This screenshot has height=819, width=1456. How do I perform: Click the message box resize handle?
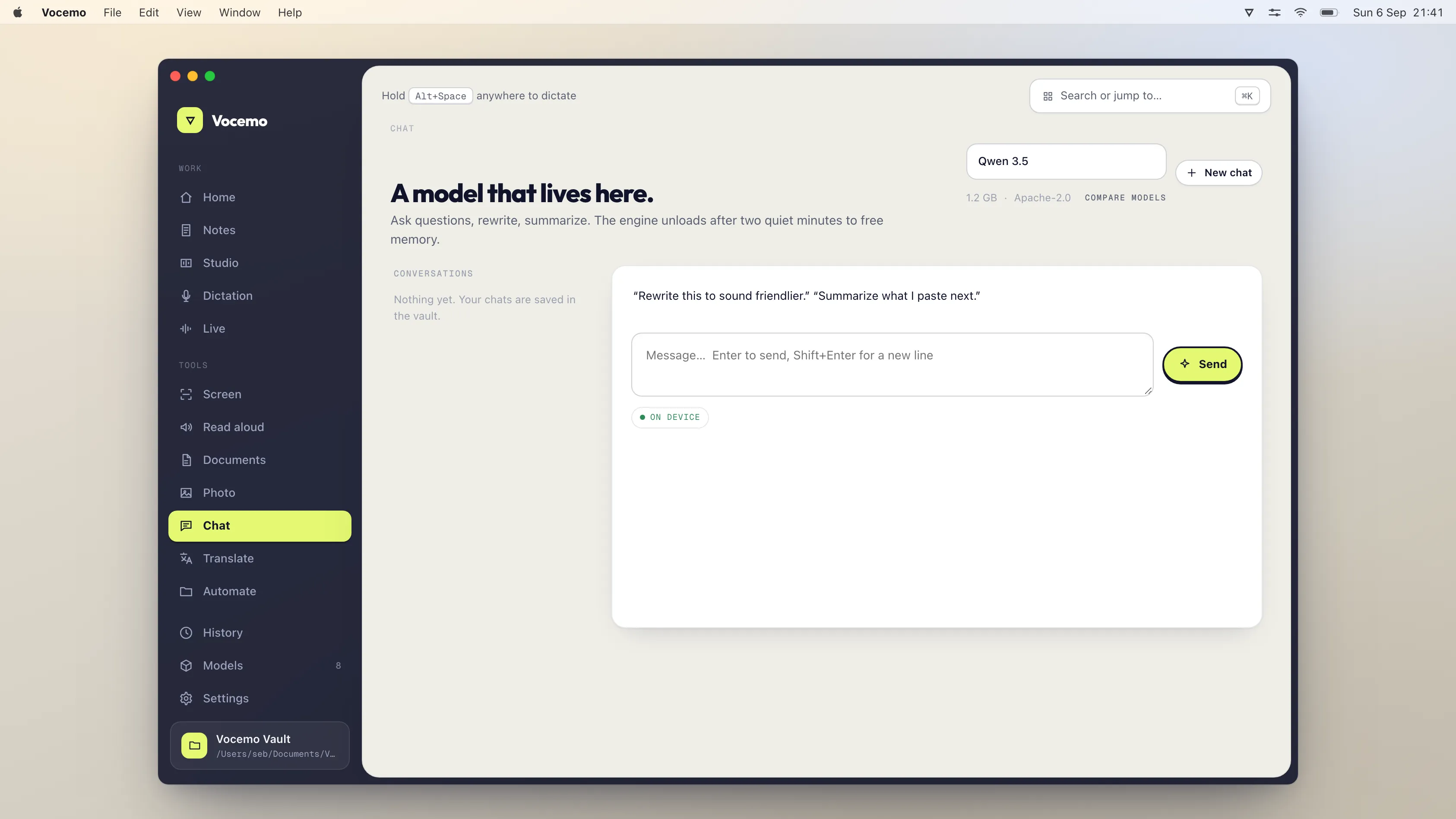[x=1148, y=391]
